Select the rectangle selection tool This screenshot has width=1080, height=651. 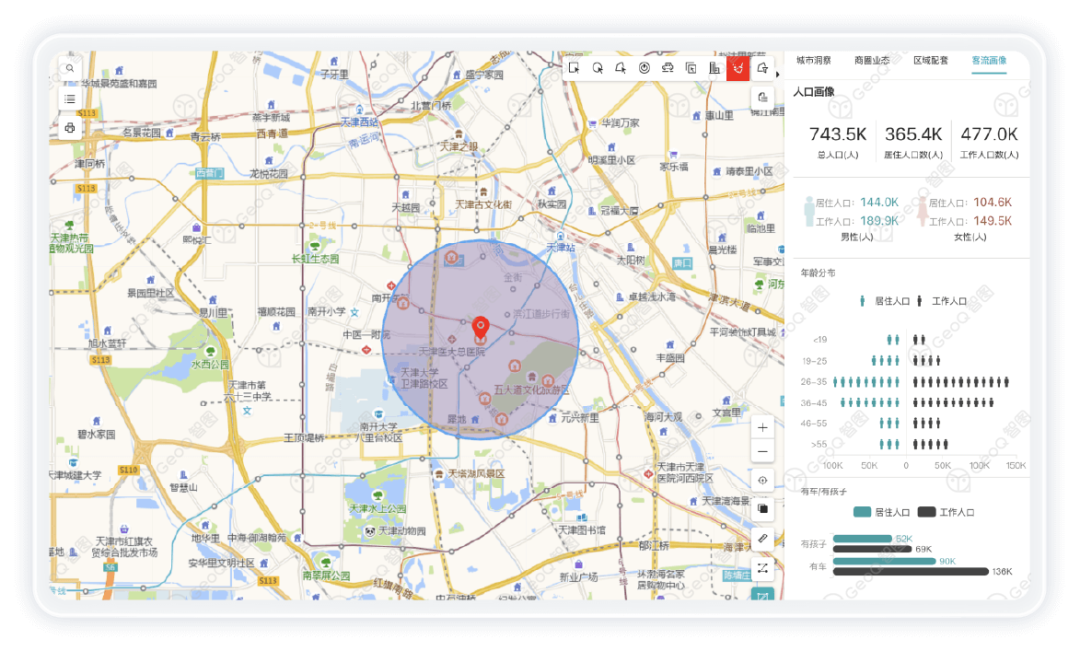[574, 68]
